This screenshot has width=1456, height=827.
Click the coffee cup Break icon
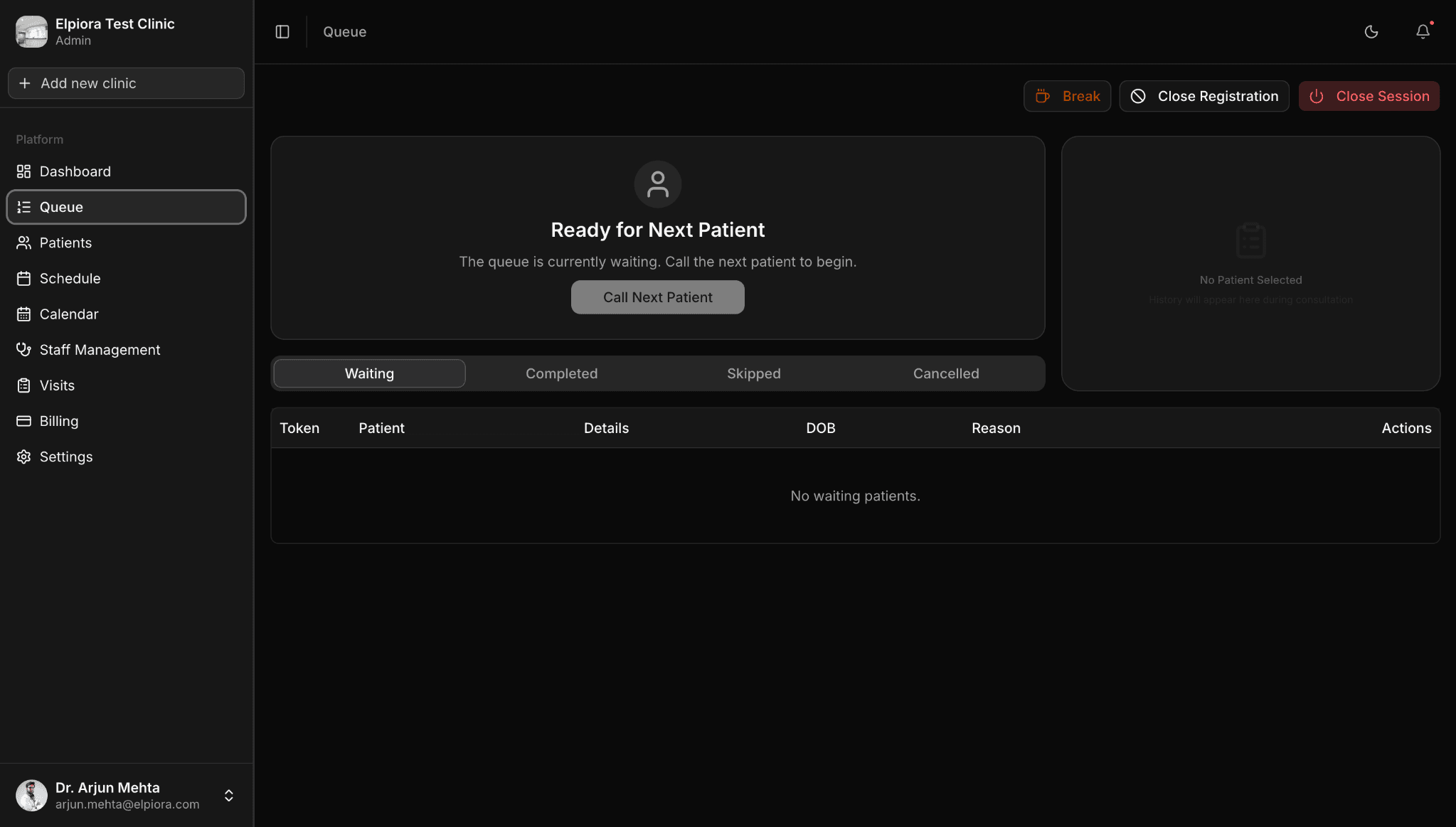point(1043,96)
